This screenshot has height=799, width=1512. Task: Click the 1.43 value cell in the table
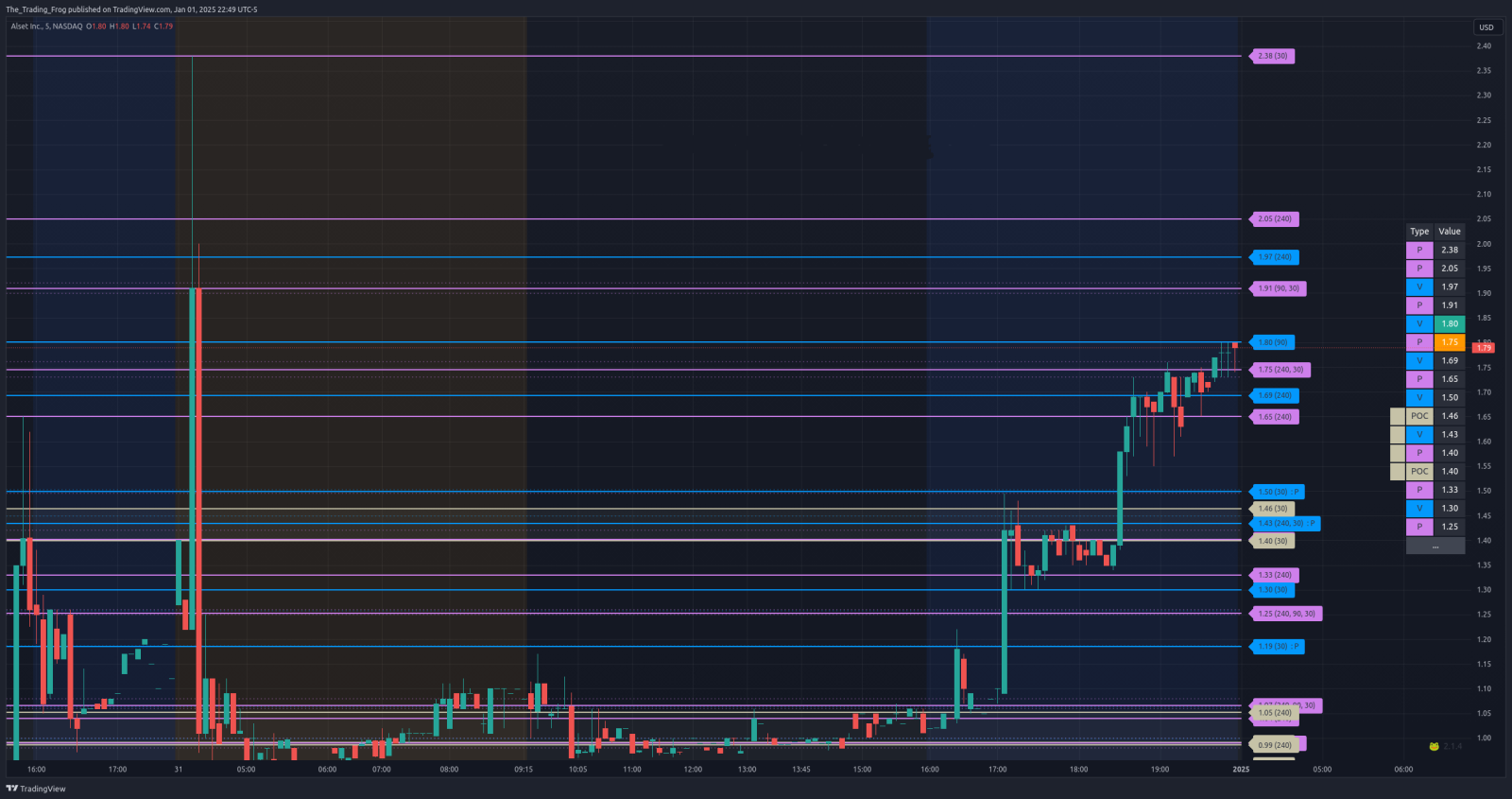click(1450, 435)
